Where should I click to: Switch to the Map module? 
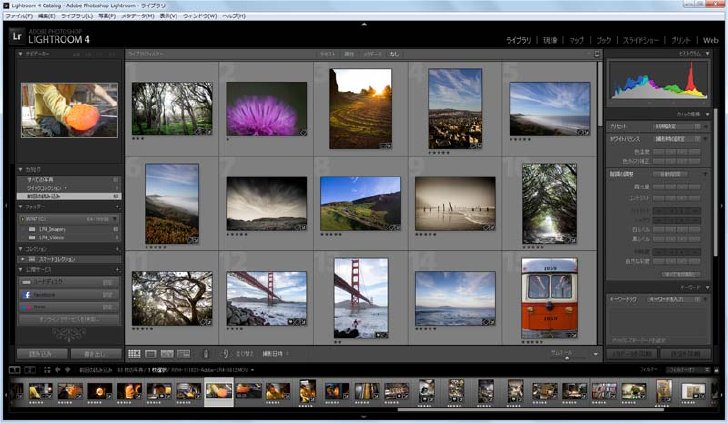576,40
